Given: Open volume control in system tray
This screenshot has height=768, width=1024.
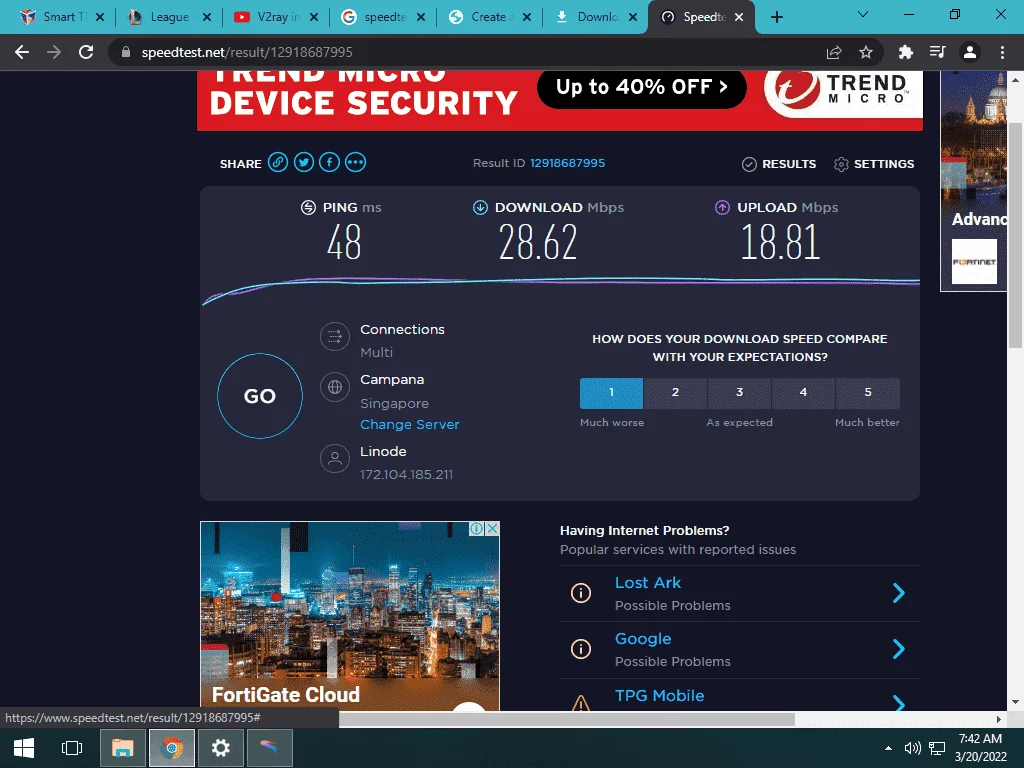Looking at the screenshot, I should (912, 748).
